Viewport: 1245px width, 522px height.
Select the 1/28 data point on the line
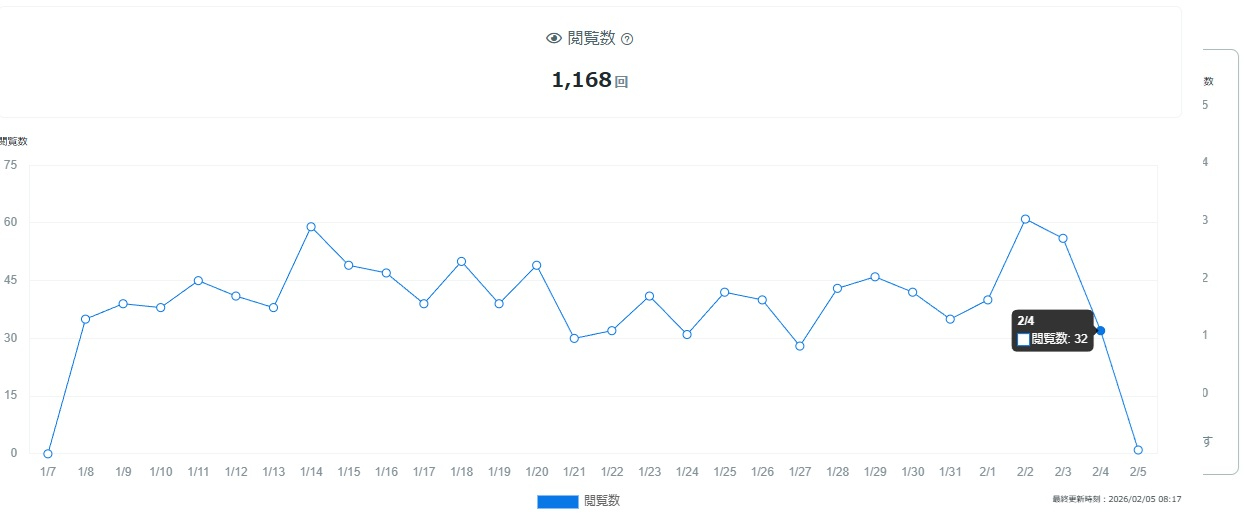(837, 288)
